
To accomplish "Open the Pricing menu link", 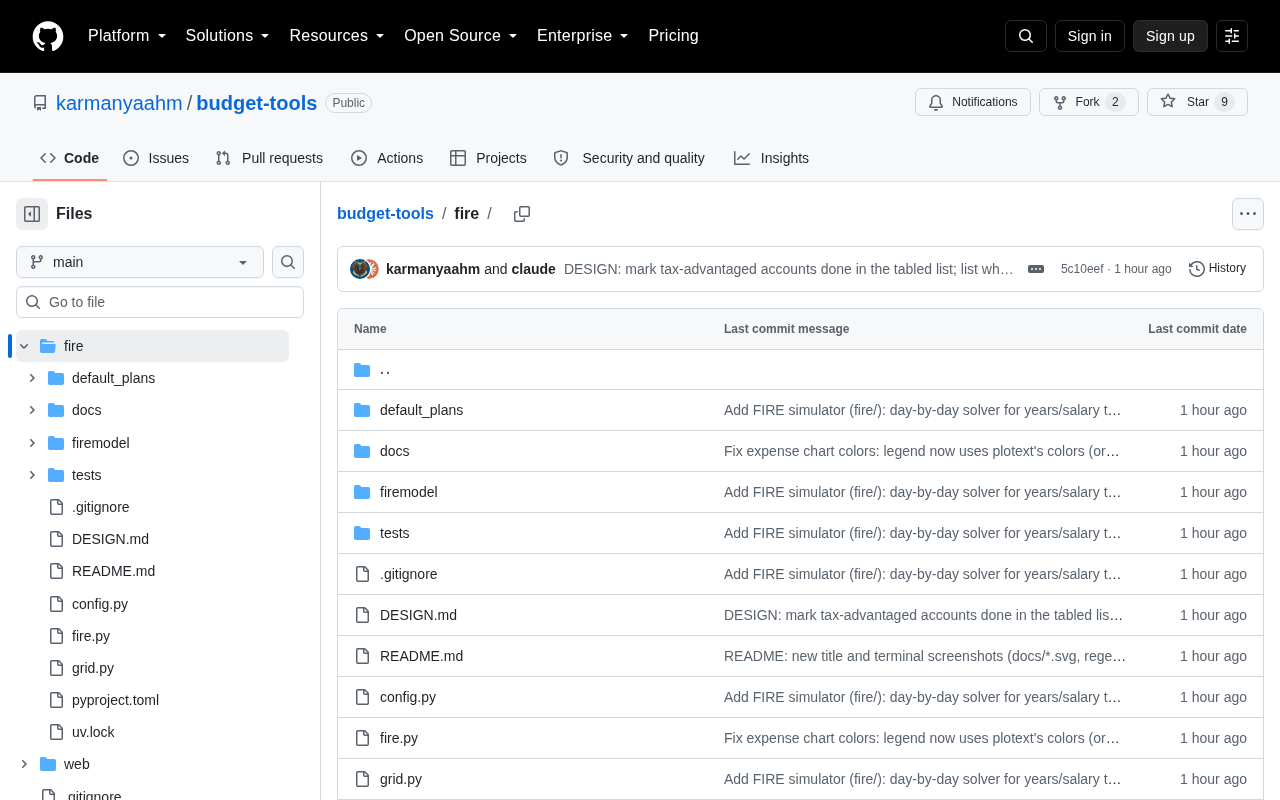I will (673, 36).
